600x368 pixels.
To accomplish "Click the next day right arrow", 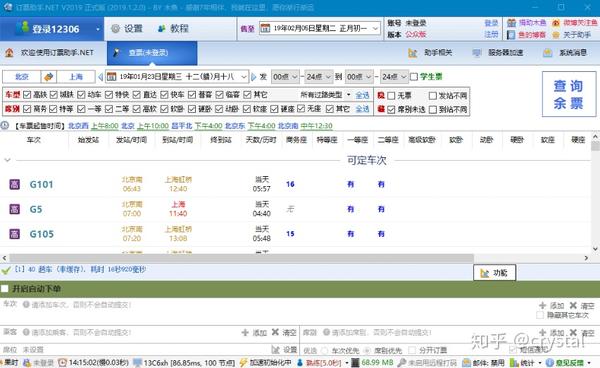I will click(x=253, y=77).
